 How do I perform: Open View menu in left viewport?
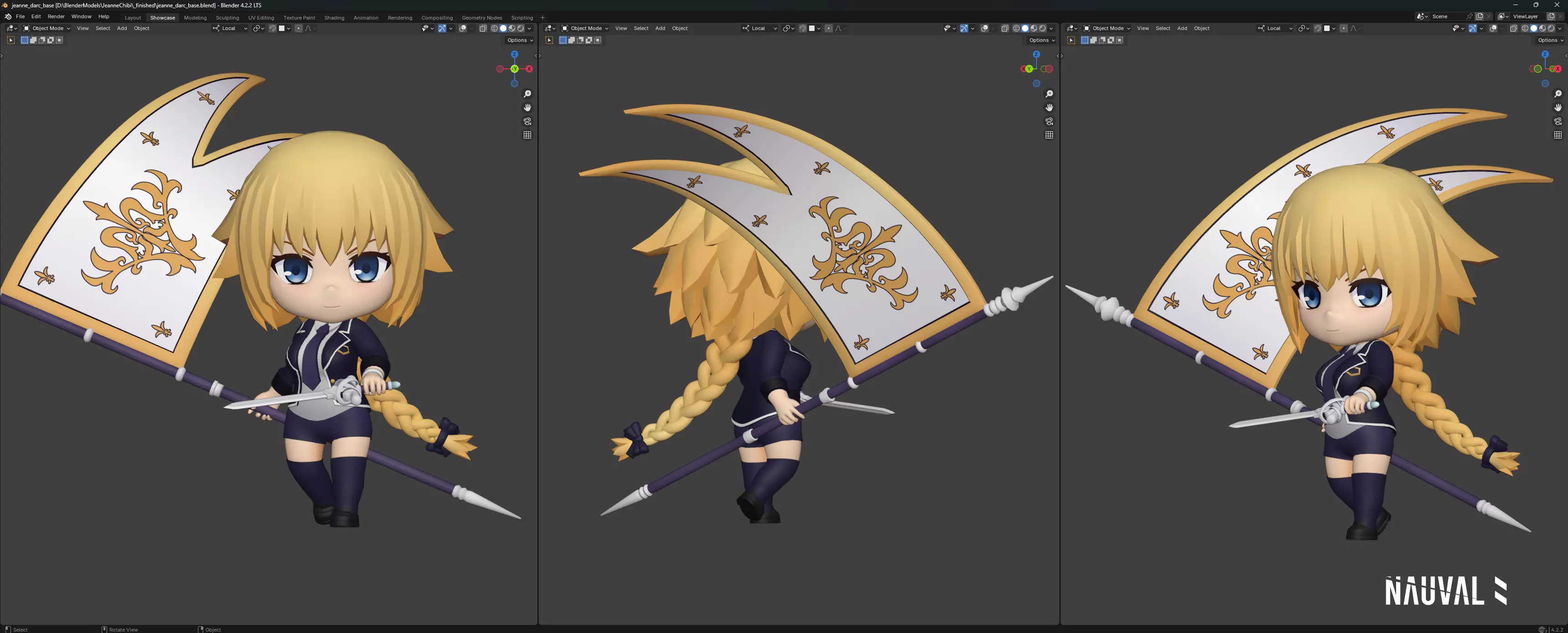[x=83, y=28]
